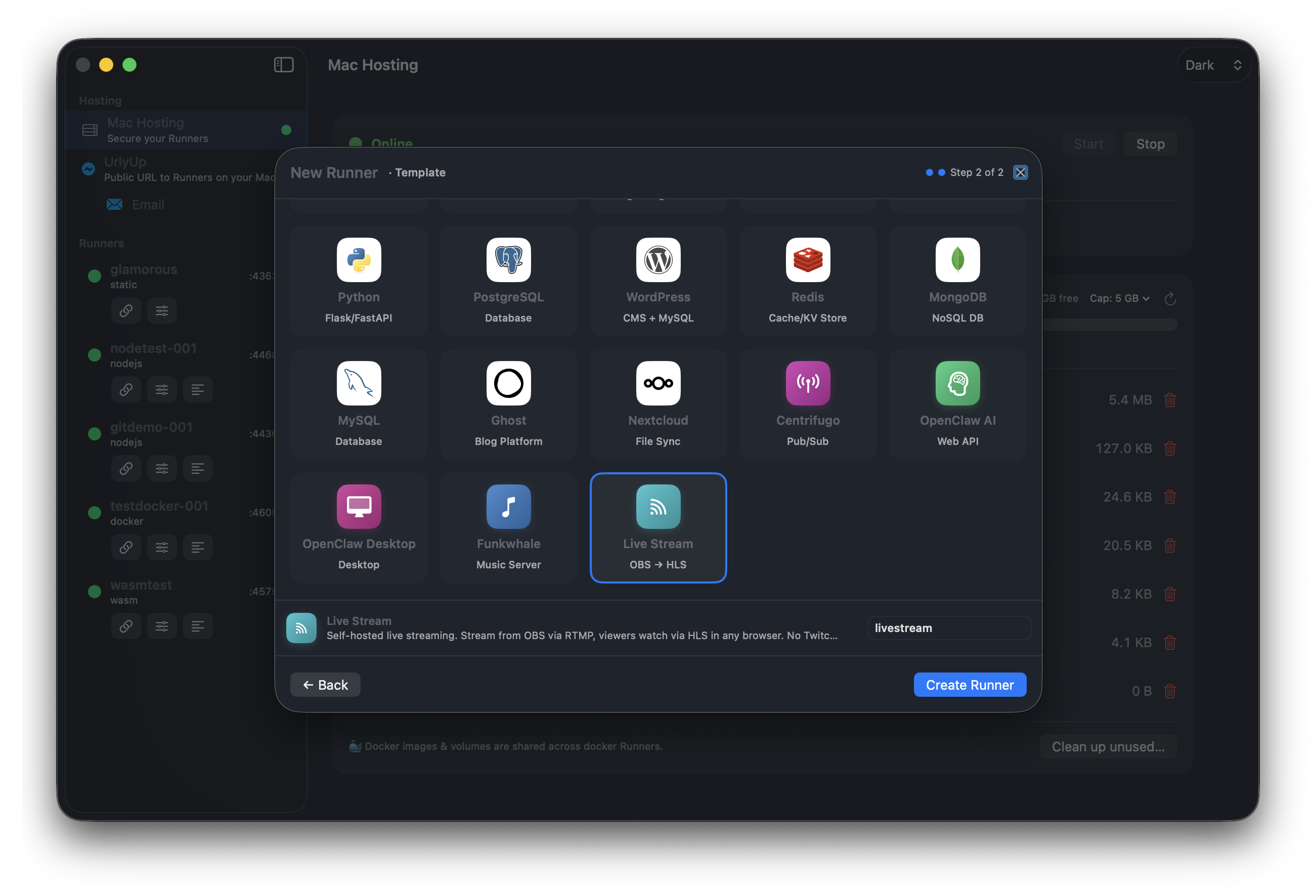The image size is (1316, 896).
Task: Choose the PostgreSQL database template
Action: tap(508, 281)
